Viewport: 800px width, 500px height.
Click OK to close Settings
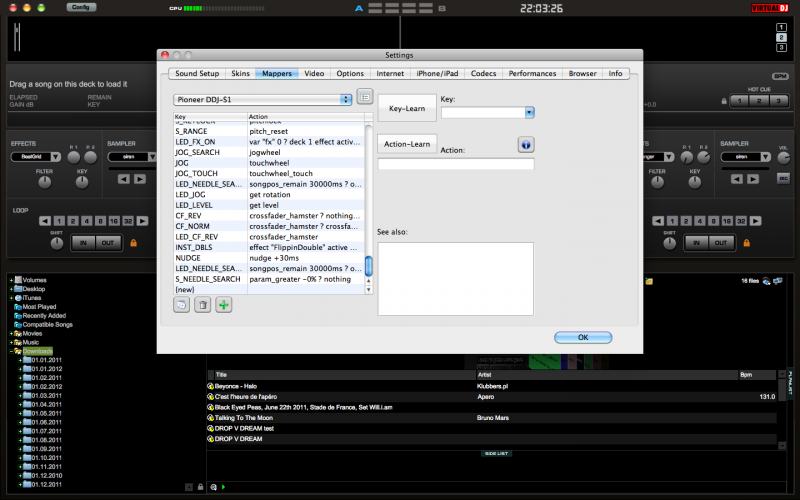[582, 337]
